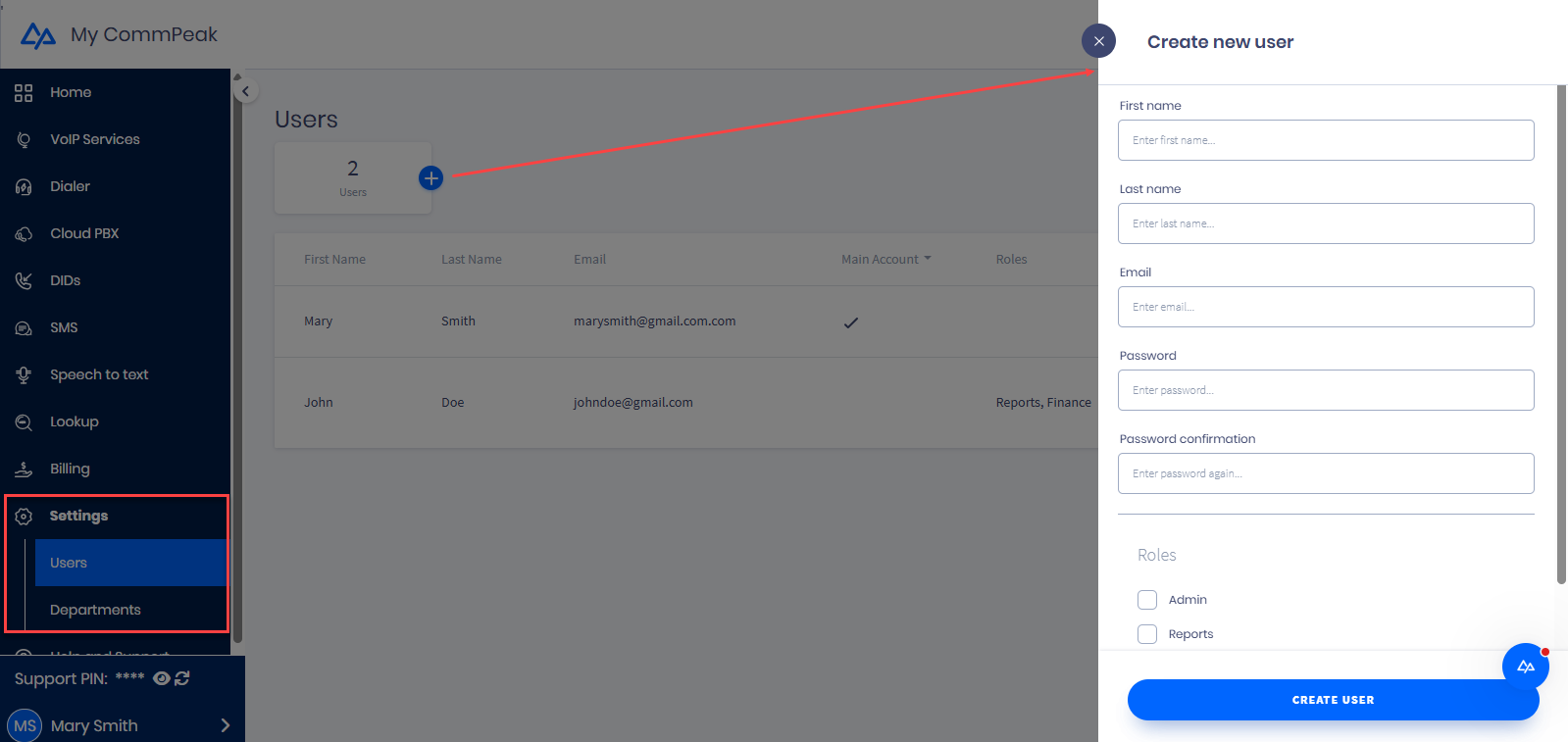Focus the First name input field

point(1326,140)
